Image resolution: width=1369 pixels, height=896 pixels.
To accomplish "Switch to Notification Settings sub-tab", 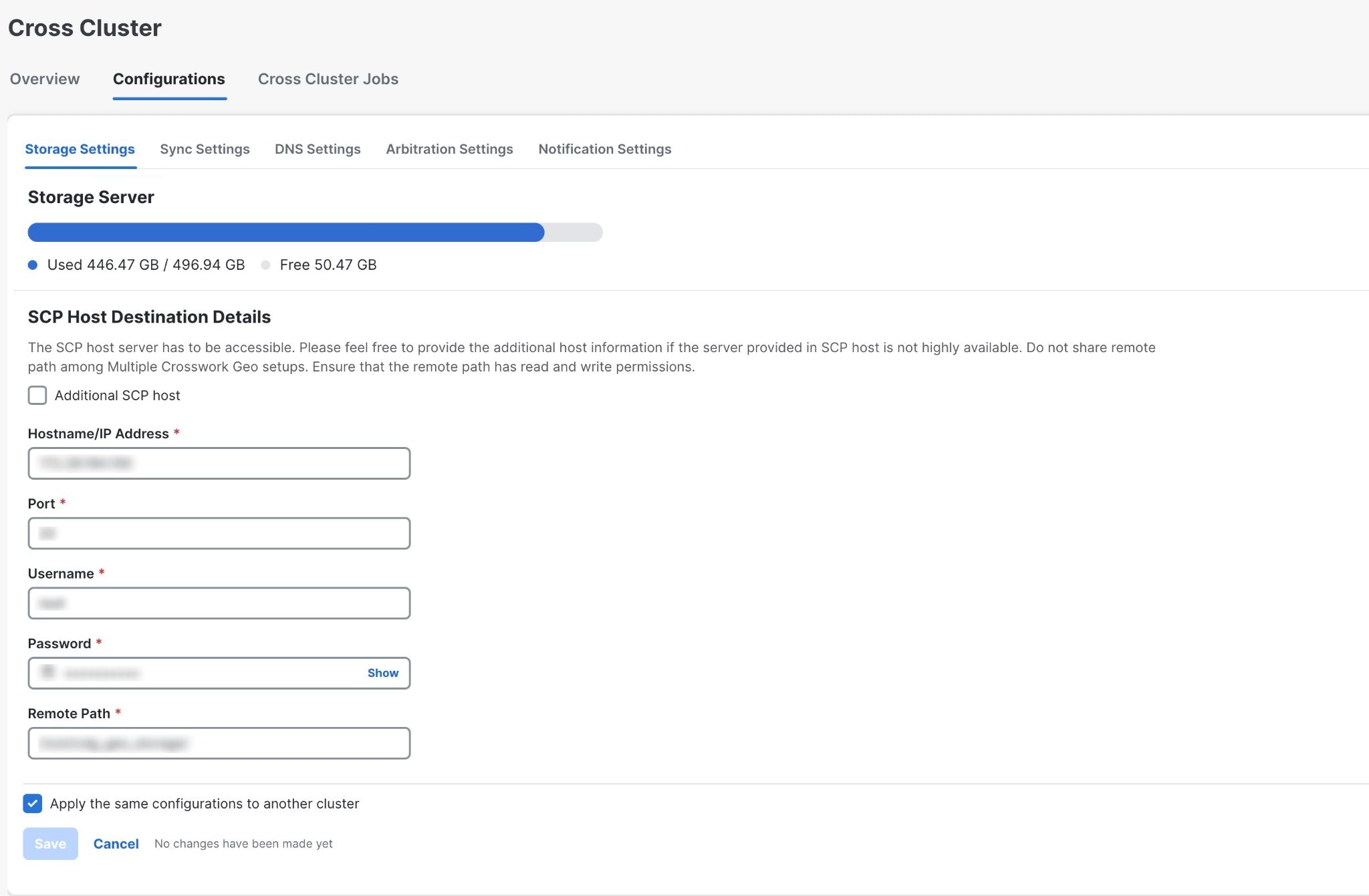I will 604,149.
